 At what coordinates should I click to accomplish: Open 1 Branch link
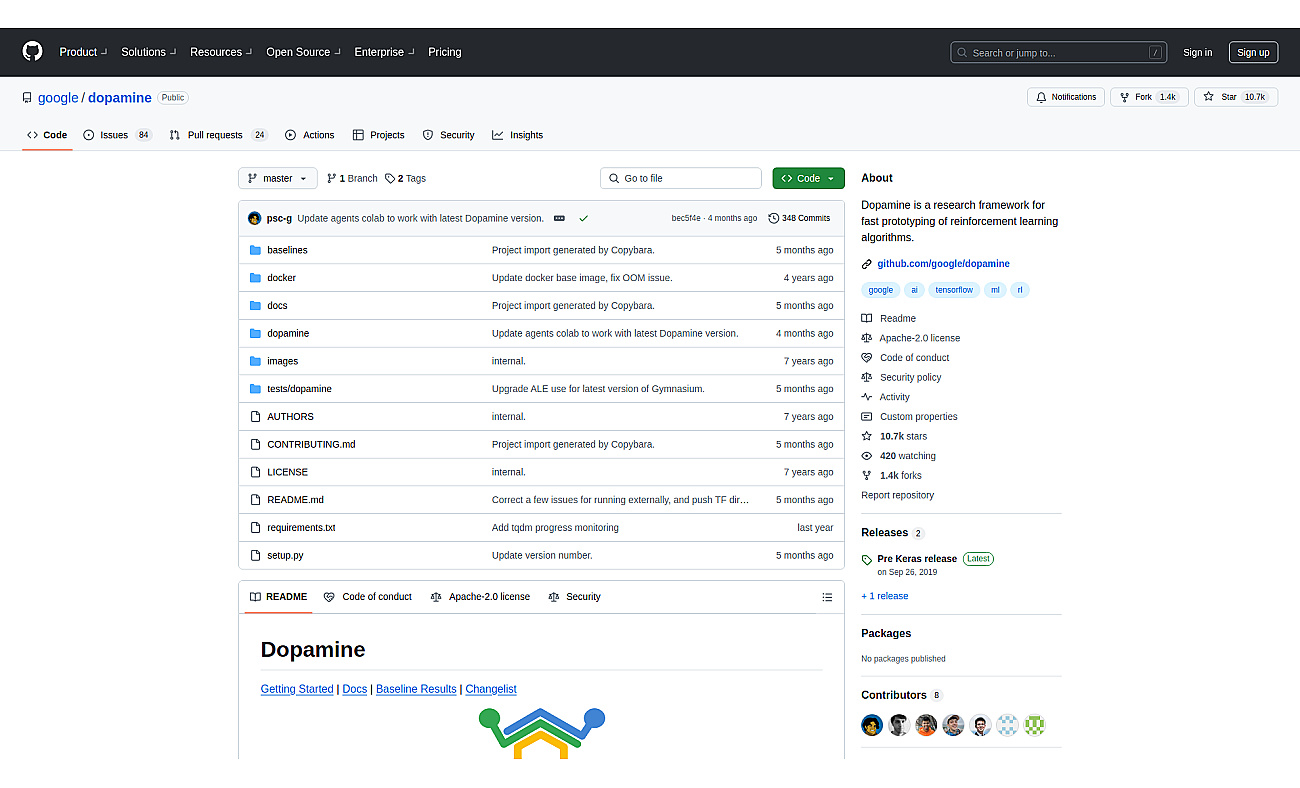(x=352, y=178)
